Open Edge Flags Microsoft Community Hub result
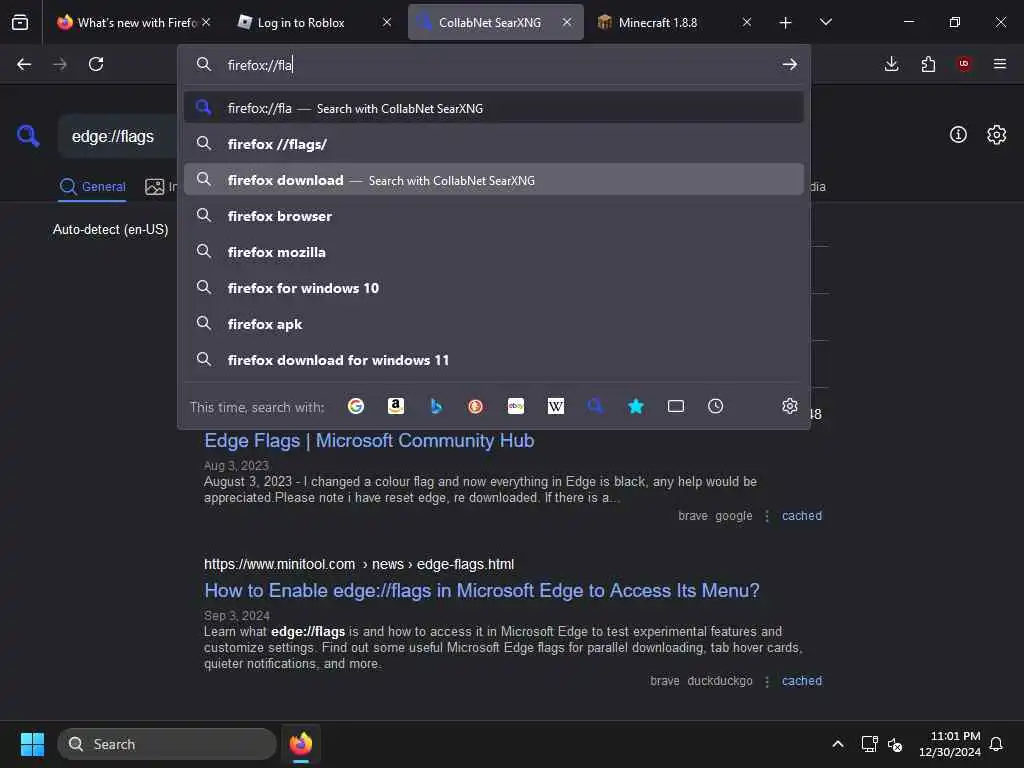 point(369,441)
